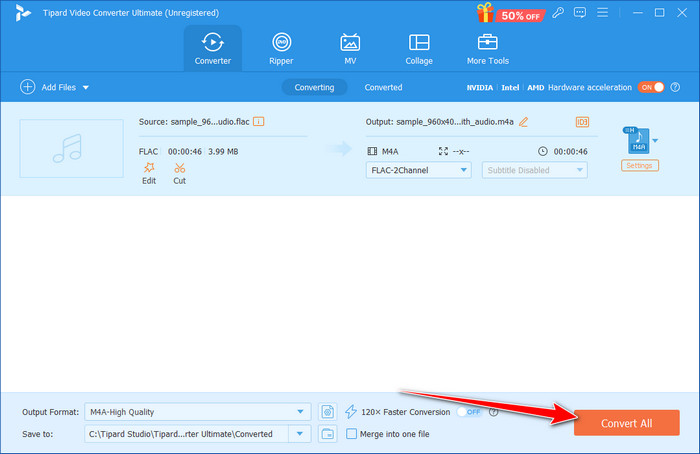
Task: Click the M4A output format icon
Action: coord(638,140)
